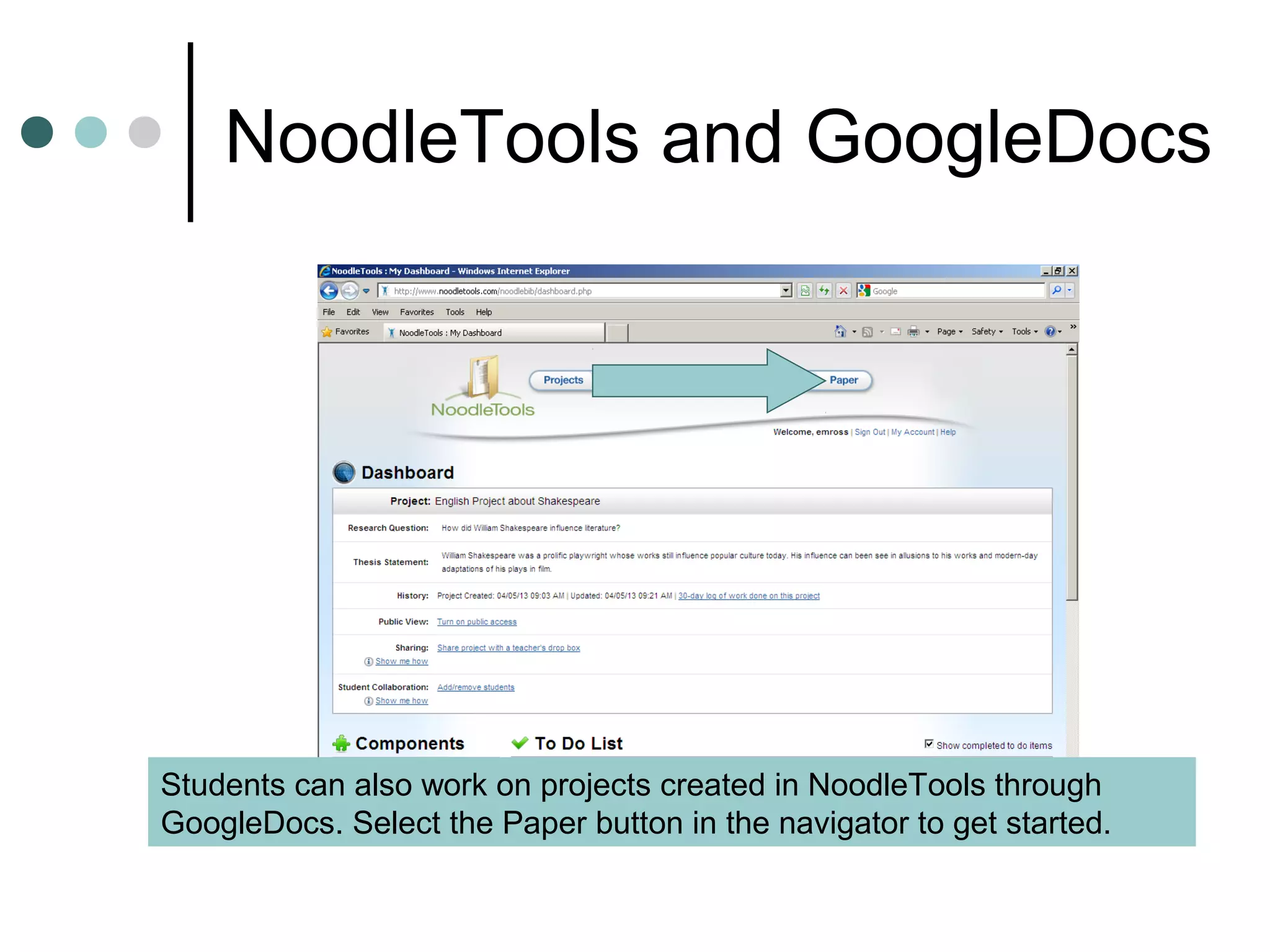Open the Page dropdown menu
Screen dimensions: 1270x952
pyautogui.click(x=949, y=332)
